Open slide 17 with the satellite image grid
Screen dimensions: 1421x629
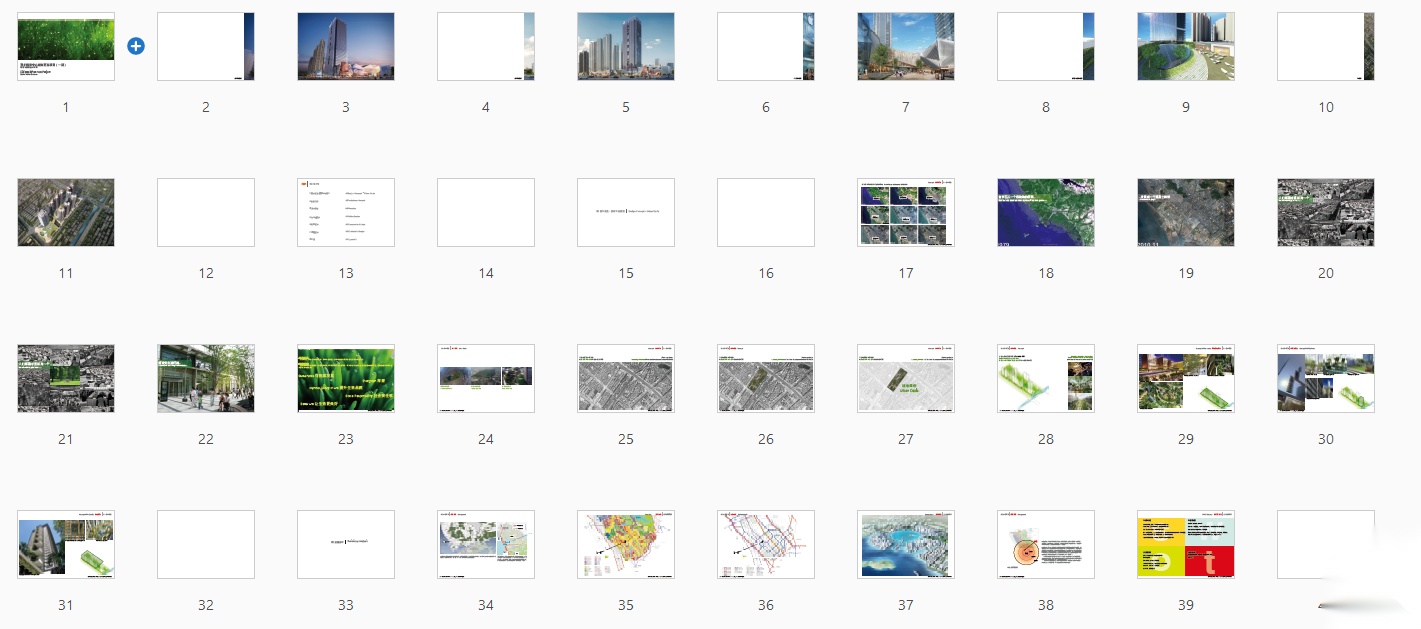[x=906, y=212]
